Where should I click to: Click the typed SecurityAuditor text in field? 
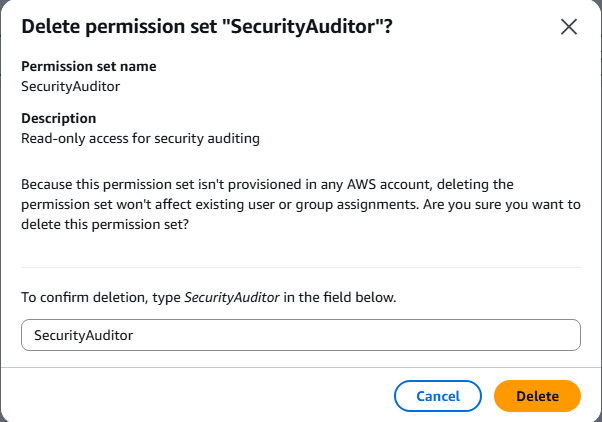(83, 335)
